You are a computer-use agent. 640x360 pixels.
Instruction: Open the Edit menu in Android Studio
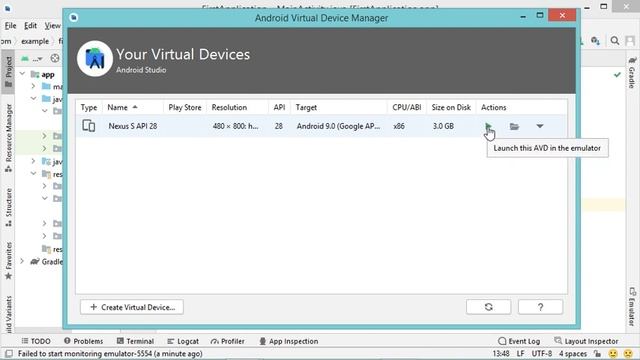(30, 26)
